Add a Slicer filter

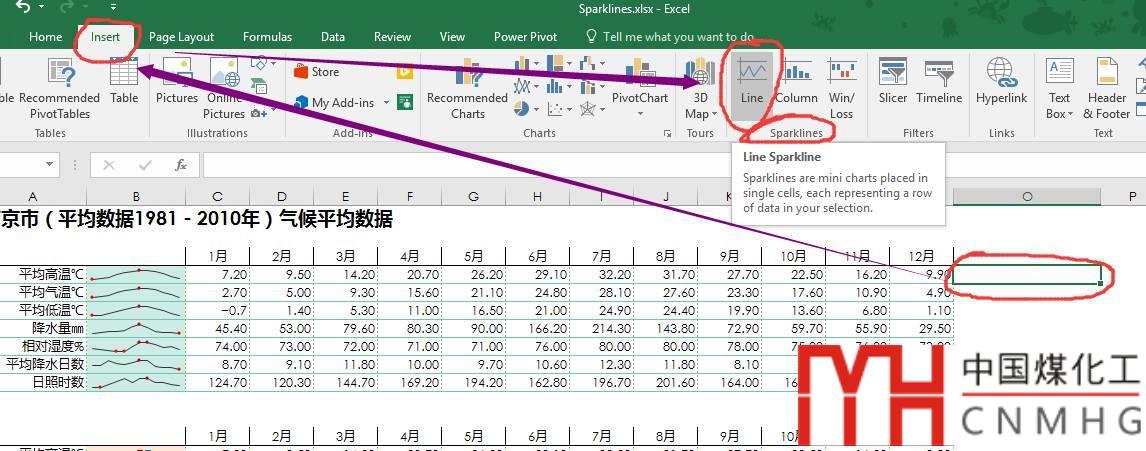pos(892,80)
